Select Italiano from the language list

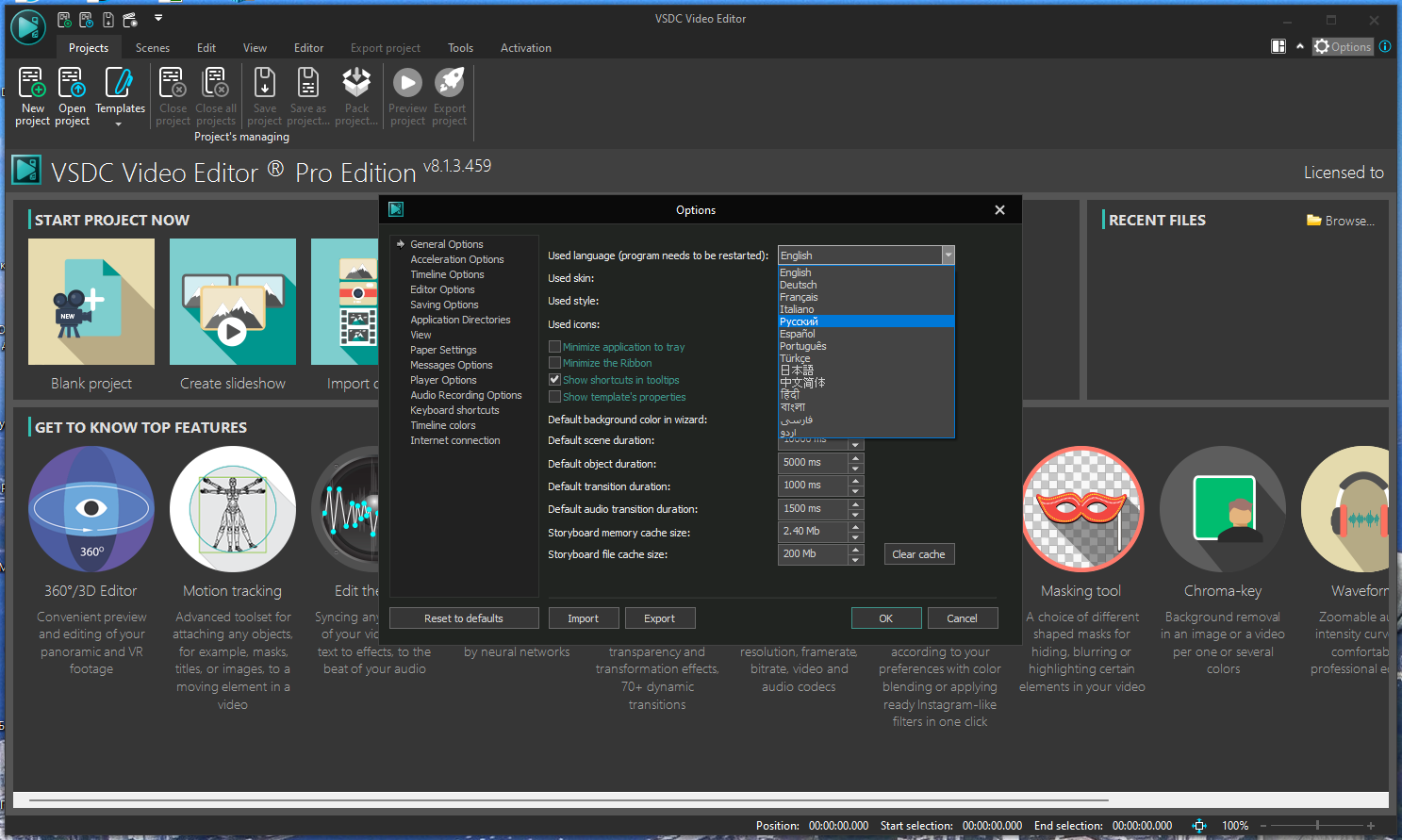(866, 309)
